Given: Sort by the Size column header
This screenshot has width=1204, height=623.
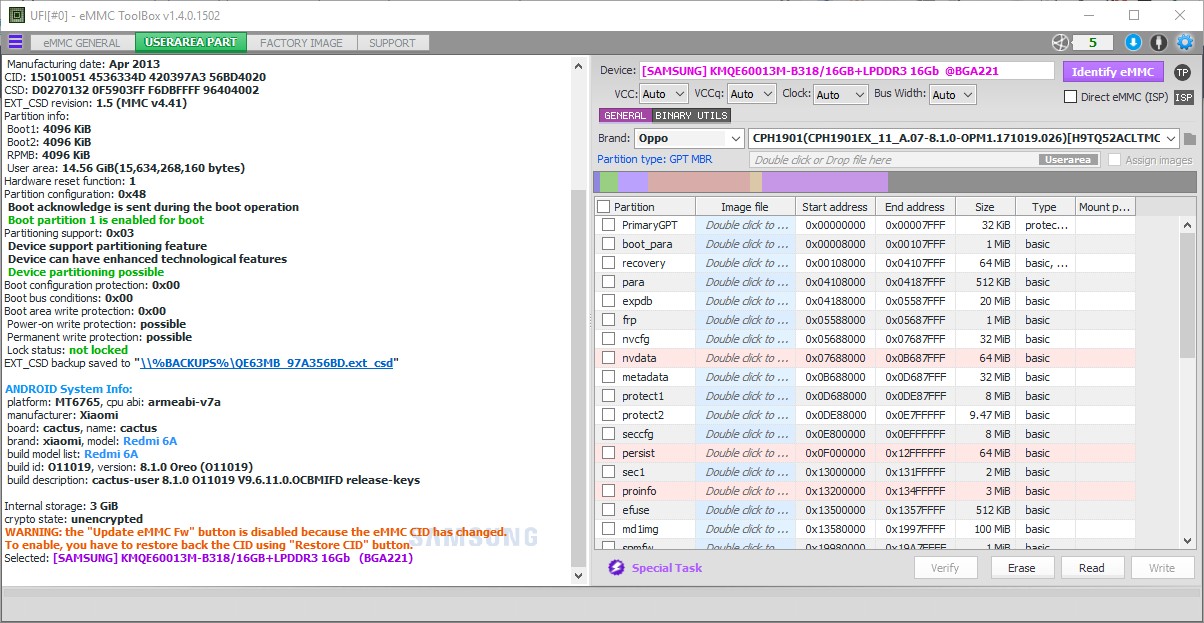Looking at the screenshot, I should tap(985, 207).
